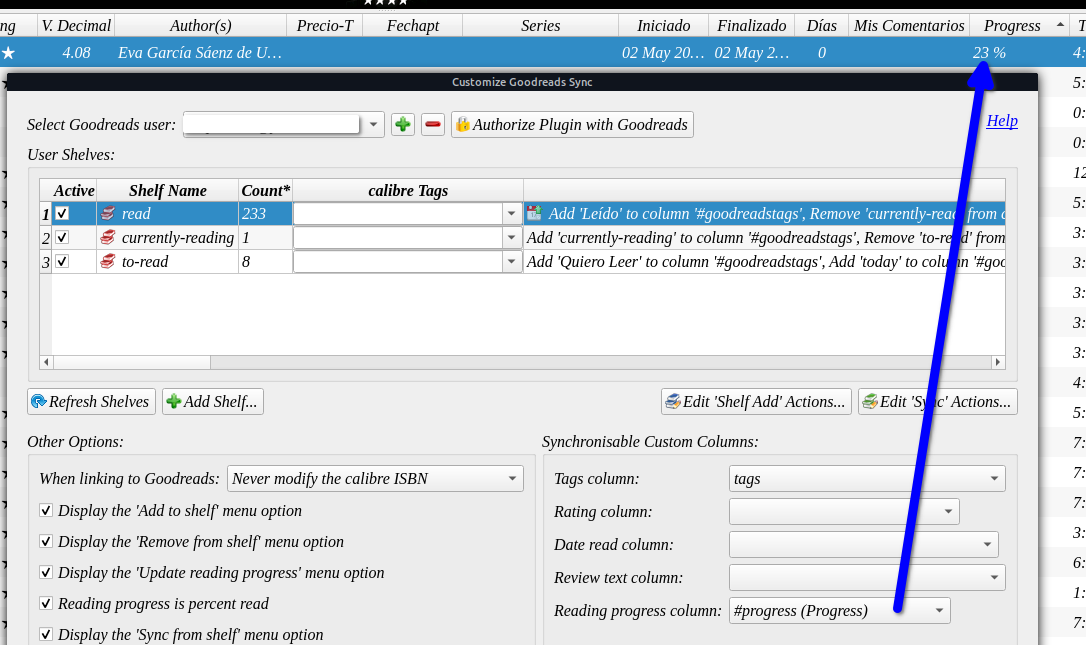Select the currently-reading shelf name
This screenshot has height=645, width=1086.
(178, 238)
